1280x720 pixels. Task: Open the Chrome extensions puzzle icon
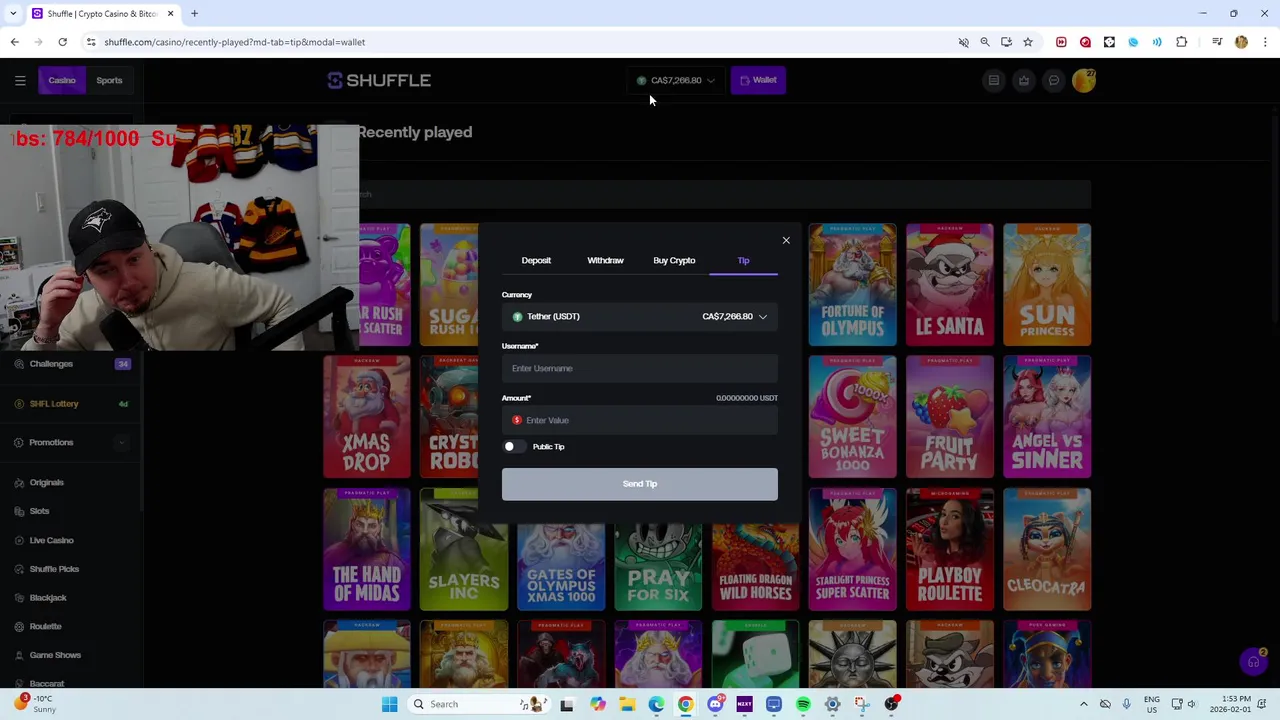(x=1182, y=42)
